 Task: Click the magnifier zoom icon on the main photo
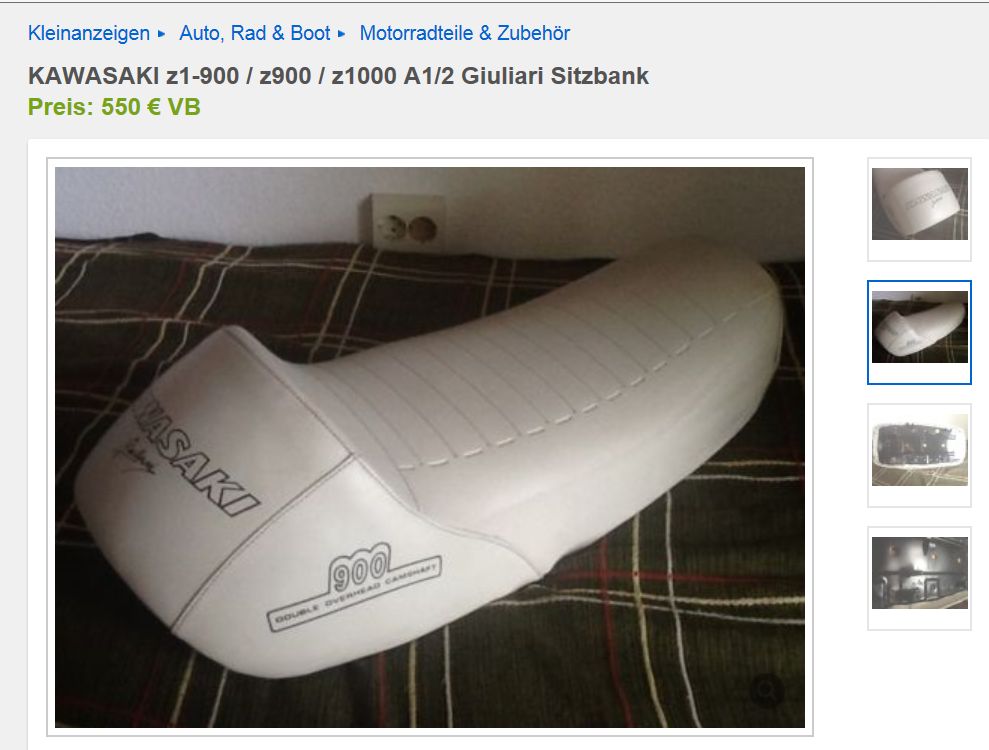[767, 691]
